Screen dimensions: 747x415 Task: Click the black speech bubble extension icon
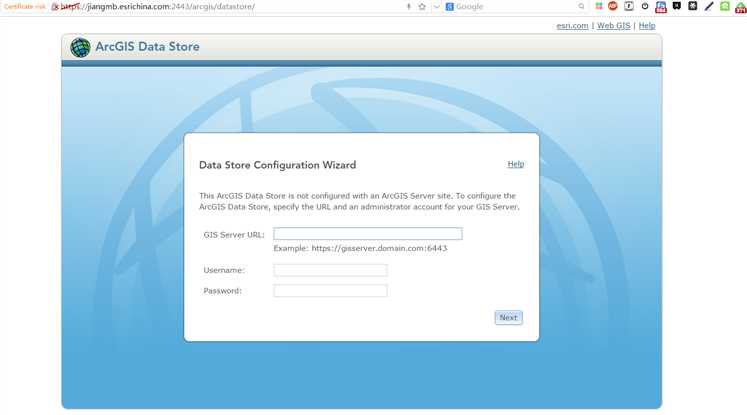pos(676,6)
